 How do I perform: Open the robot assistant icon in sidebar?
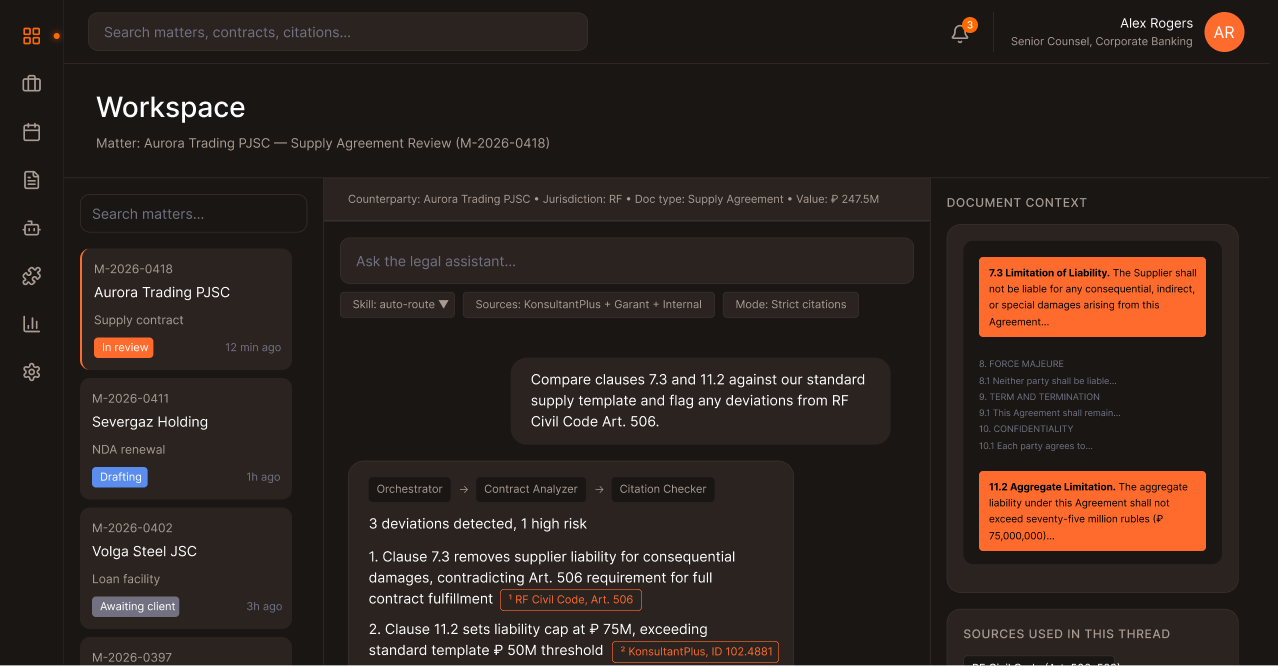click(x=32, y=228)
